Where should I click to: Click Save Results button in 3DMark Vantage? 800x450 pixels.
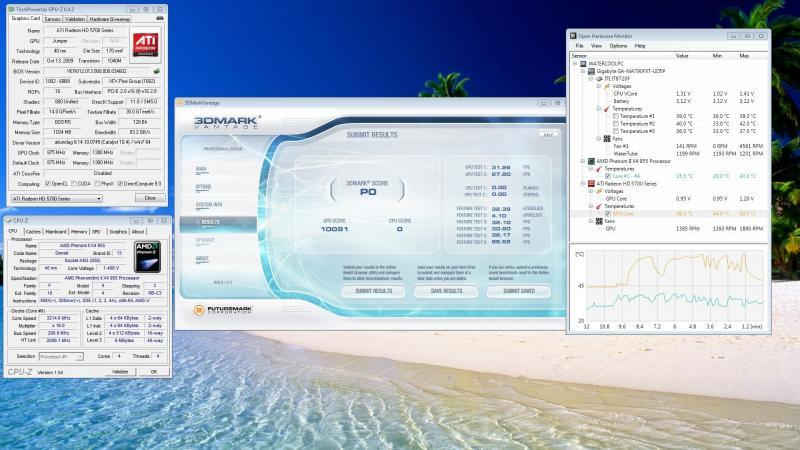point(446,291)
